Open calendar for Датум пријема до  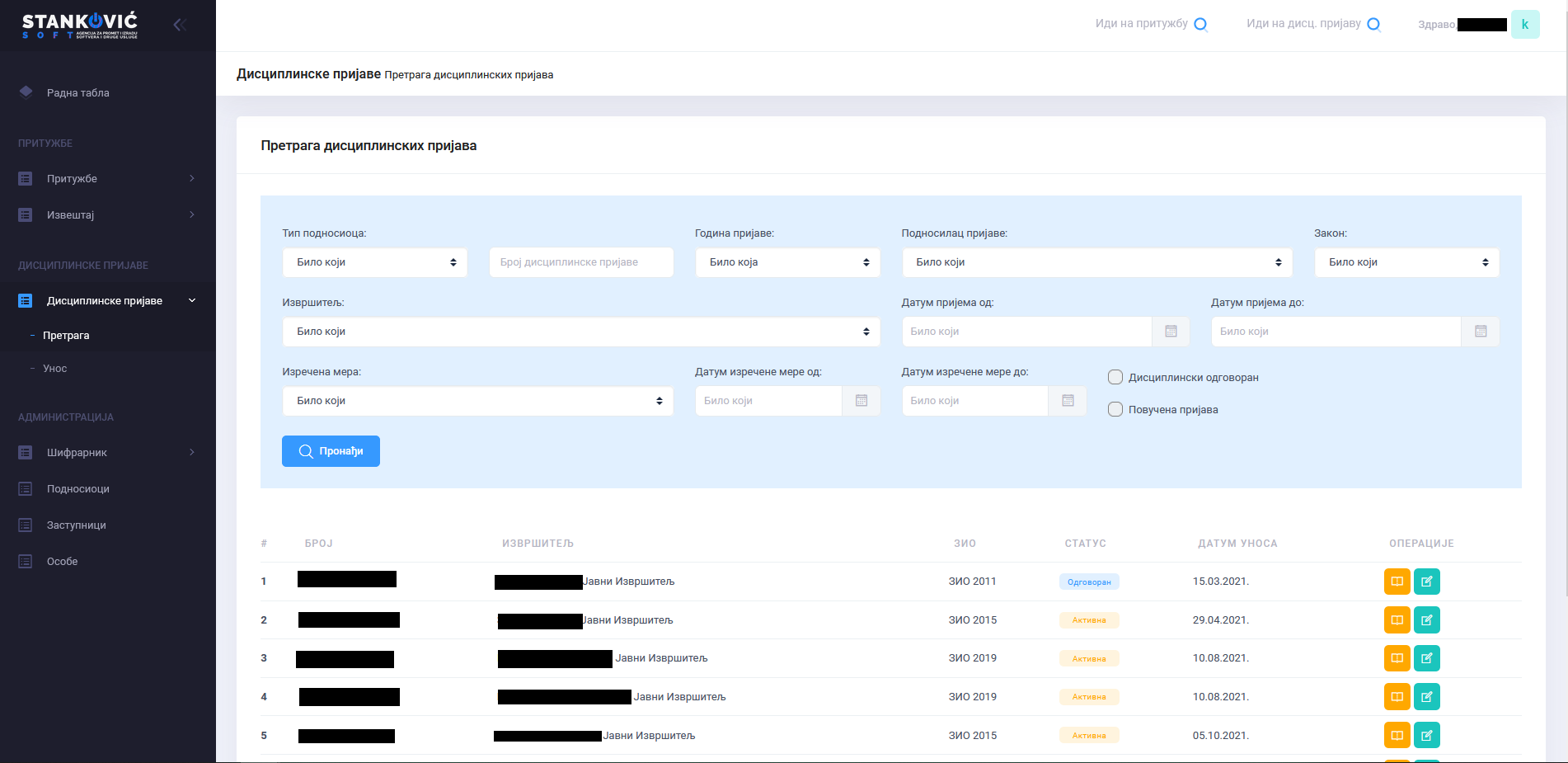click(1480, 332)
